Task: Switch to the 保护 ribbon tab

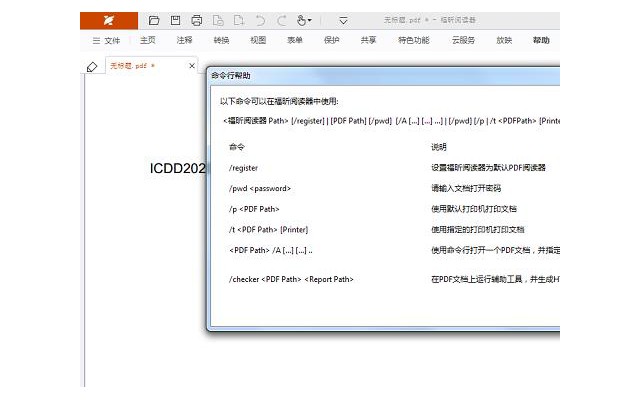Action: 331,40
